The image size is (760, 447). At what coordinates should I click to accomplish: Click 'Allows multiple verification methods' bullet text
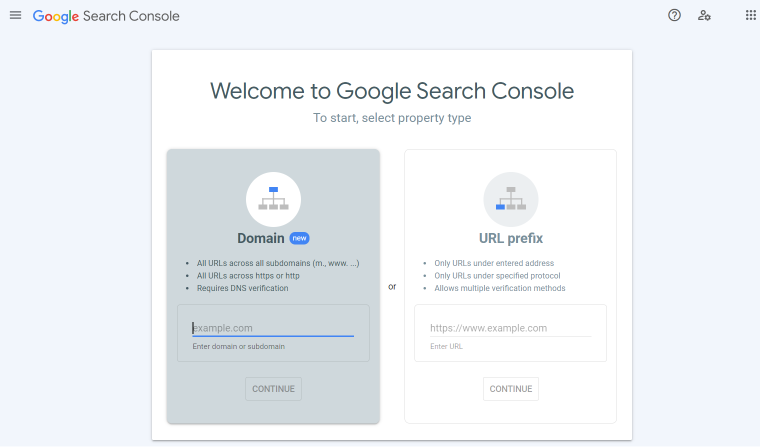pos(500,288)
